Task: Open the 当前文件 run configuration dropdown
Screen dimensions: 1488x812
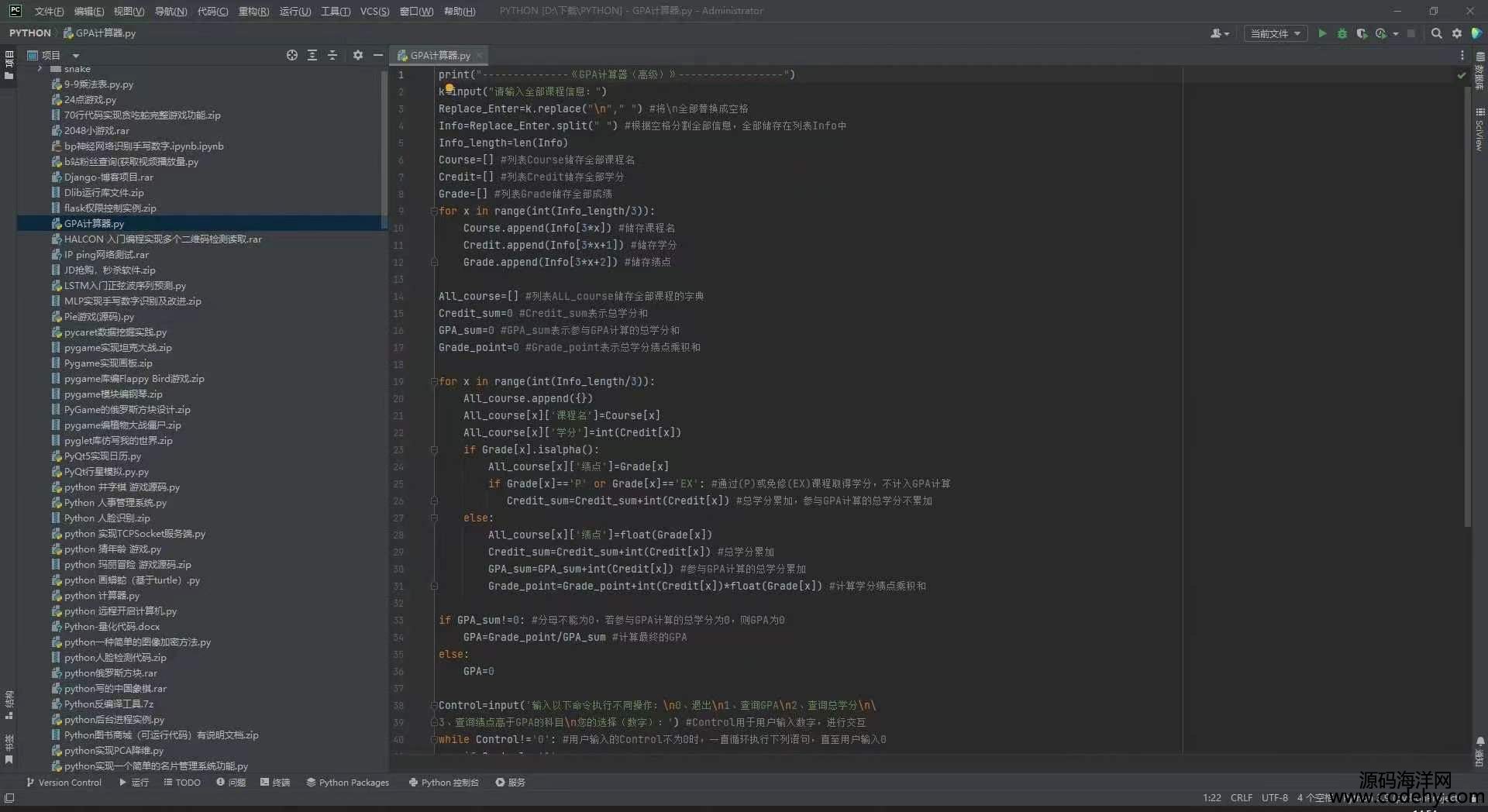Action: (1276, 33)
